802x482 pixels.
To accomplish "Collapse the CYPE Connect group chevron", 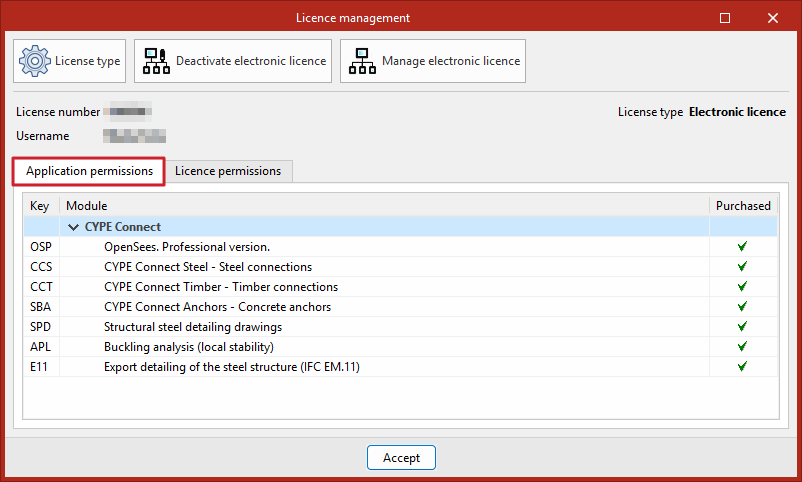I will (74, 227).
